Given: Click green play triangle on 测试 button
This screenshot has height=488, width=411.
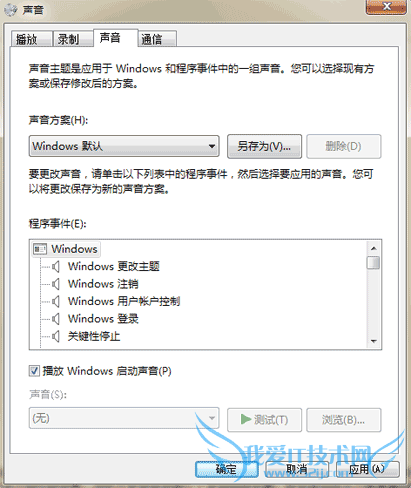Looking at the screenshot, I should tap(246, 419).
